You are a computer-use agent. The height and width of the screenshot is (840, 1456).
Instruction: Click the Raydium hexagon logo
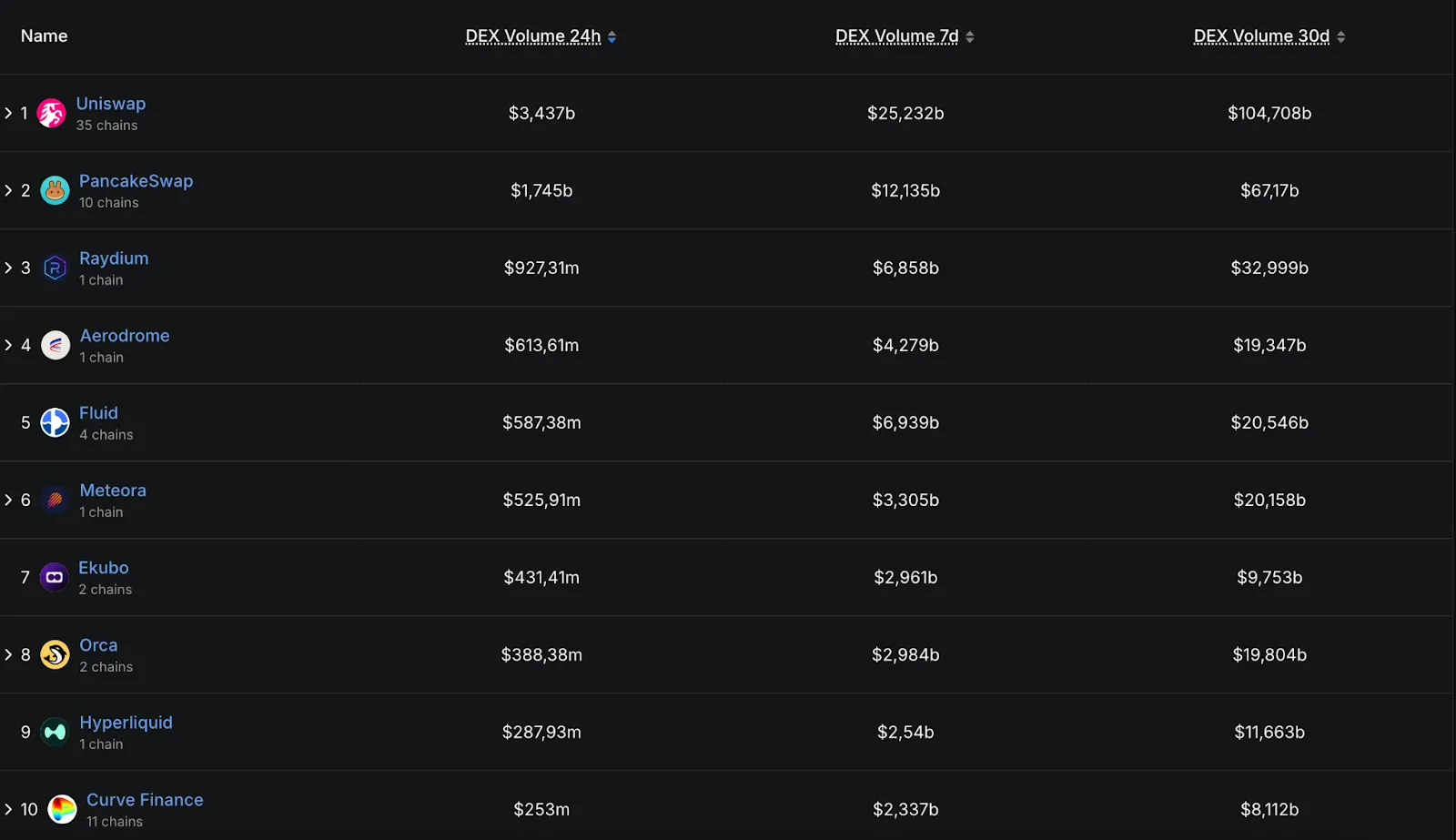(x=55, y=268)
